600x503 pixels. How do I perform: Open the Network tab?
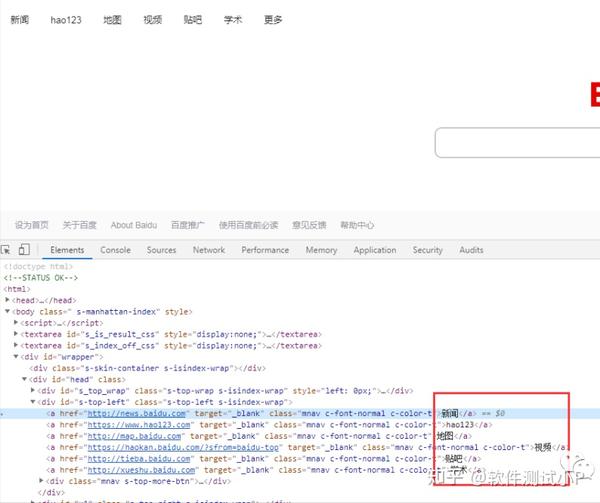209,250
